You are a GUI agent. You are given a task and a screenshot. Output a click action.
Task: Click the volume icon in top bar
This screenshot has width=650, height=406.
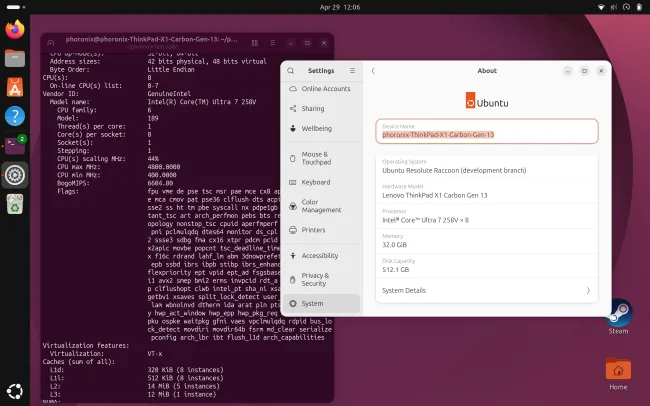(x=614, y=7)
